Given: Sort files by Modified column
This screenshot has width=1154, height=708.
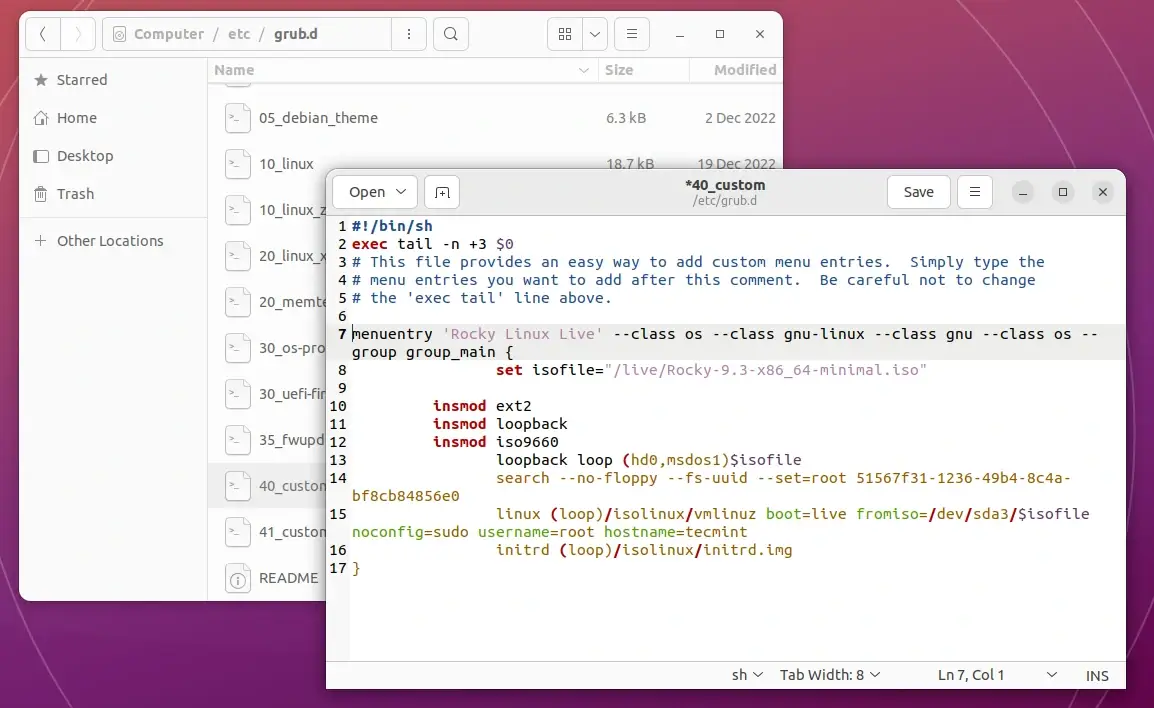Looking at the screenshot, I should click(735, 70).
